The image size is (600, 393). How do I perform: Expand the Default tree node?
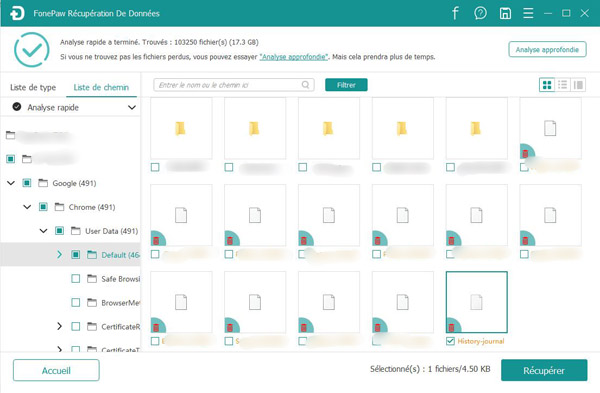click(x=59, y=254)
